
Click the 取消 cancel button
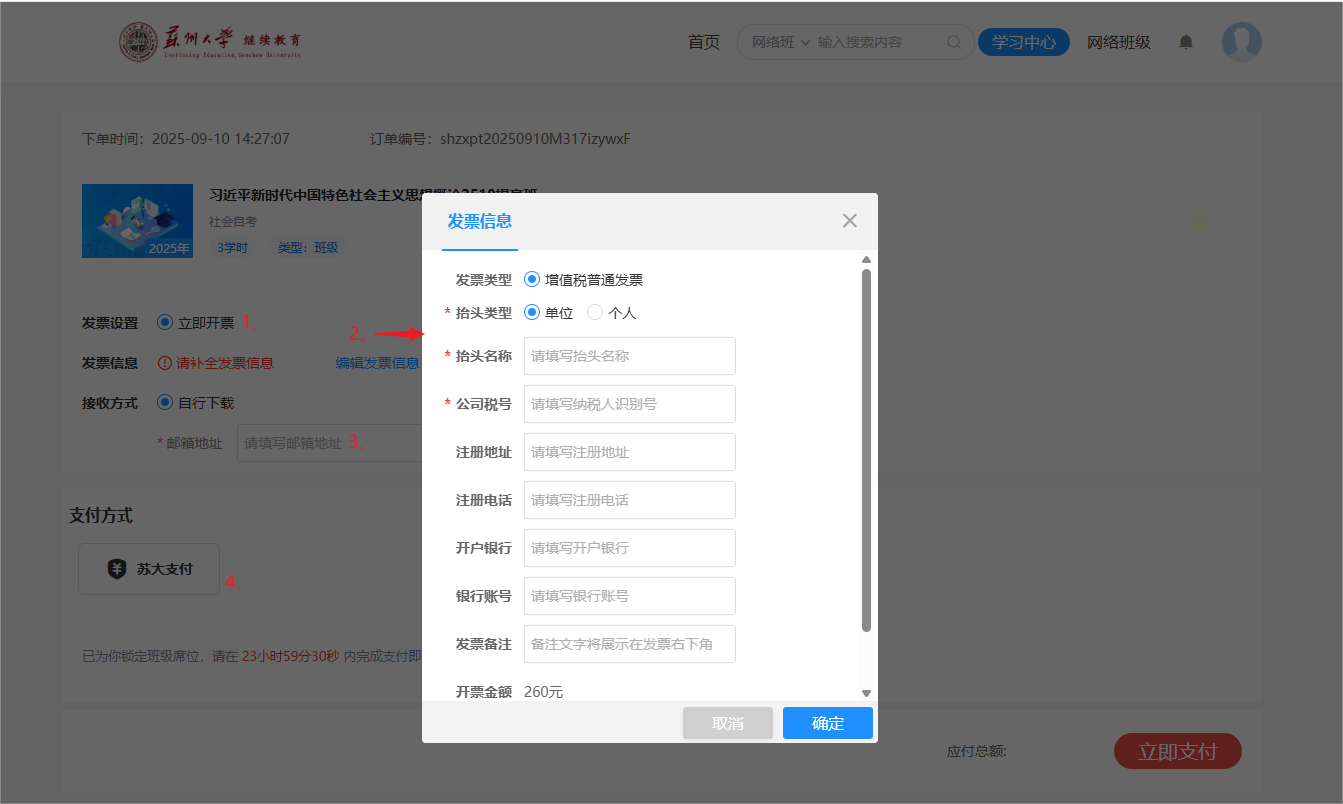727,723
